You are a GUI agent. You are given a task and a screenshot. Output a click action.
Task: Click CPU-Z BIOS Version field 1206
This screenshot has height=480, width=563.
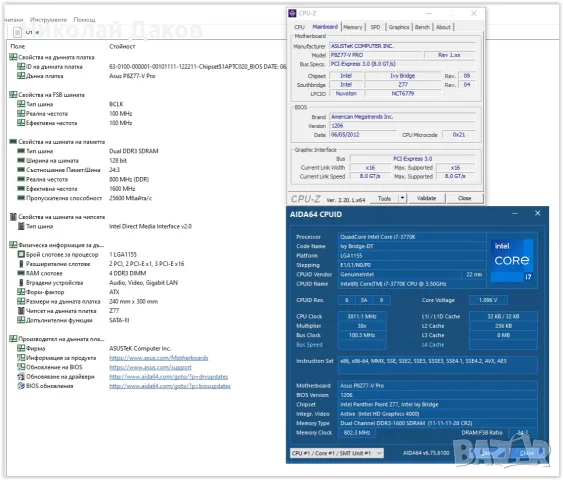tap(403, 126)
